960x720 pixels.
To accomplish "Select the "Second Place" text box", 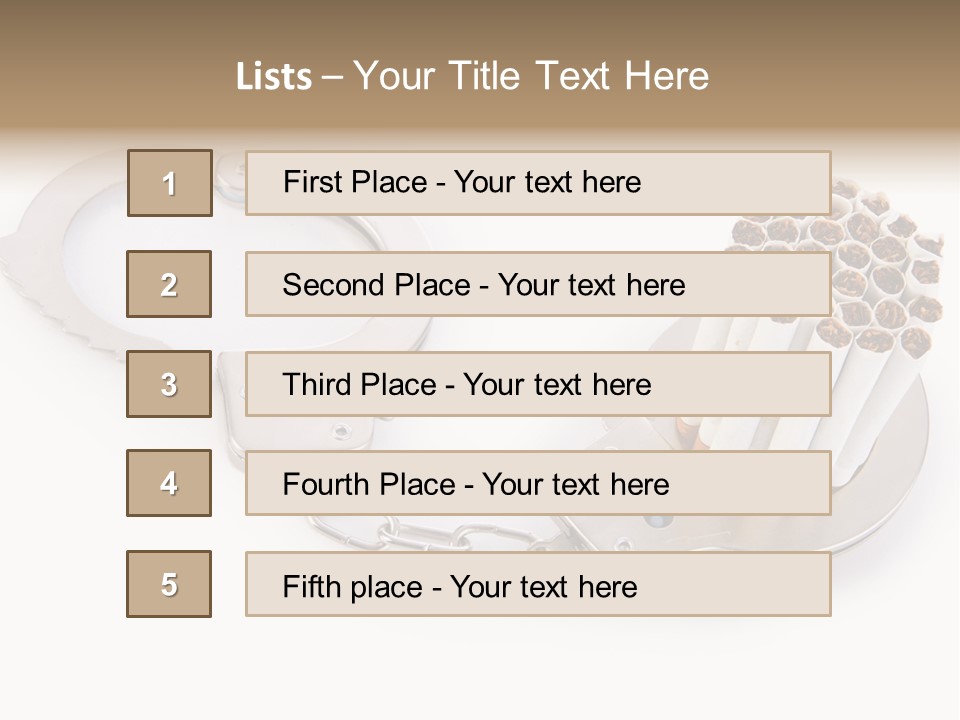I will click(x=538, y=284).
